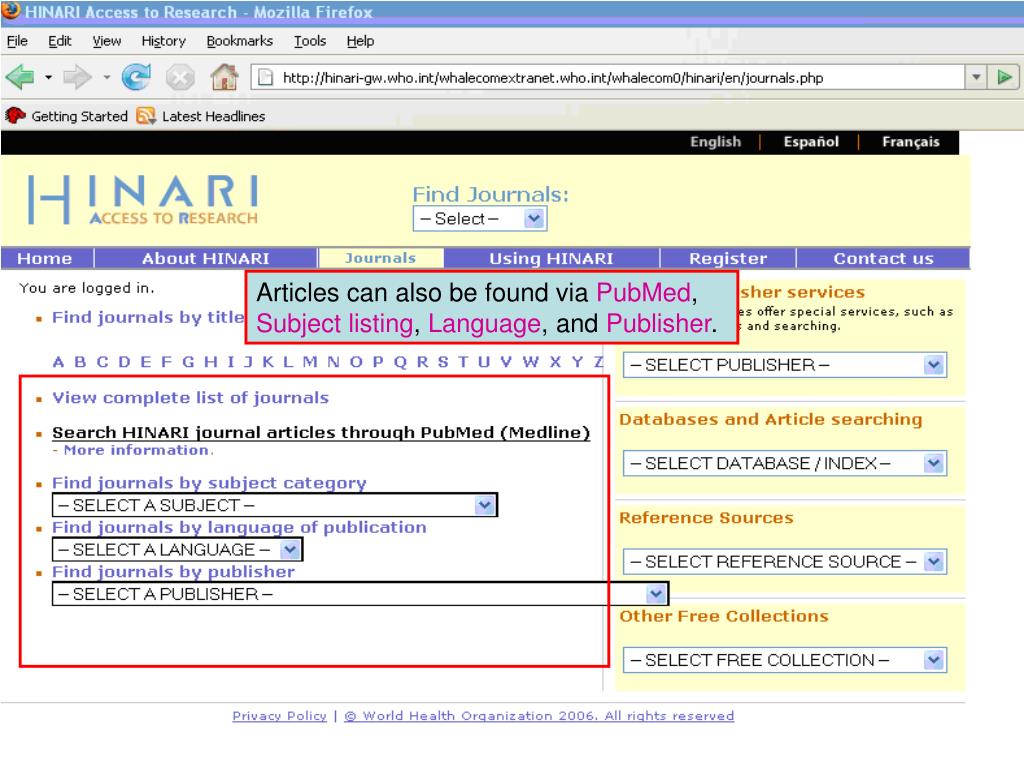Click Find journals by title link

(148, 317)
